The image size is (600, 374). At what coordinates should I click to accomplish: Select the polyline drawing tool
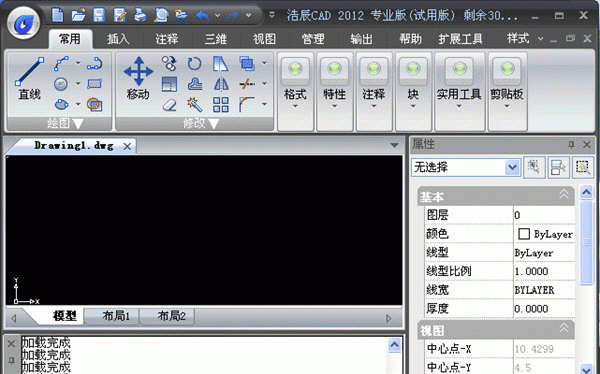[61, 63]
